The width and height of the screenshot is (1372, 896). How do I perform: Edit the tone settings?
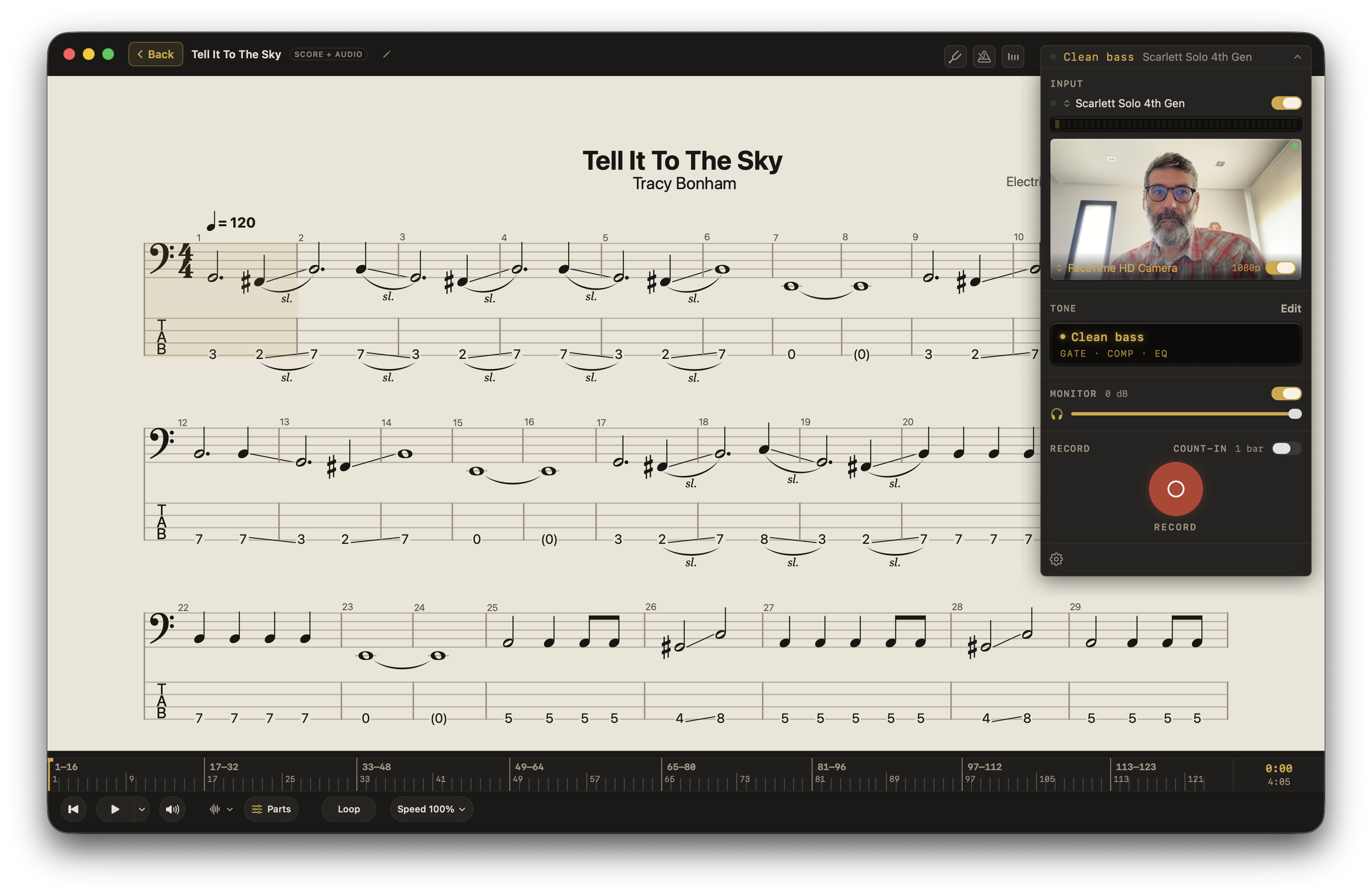pyautogui.click(x=1290, y=308)
